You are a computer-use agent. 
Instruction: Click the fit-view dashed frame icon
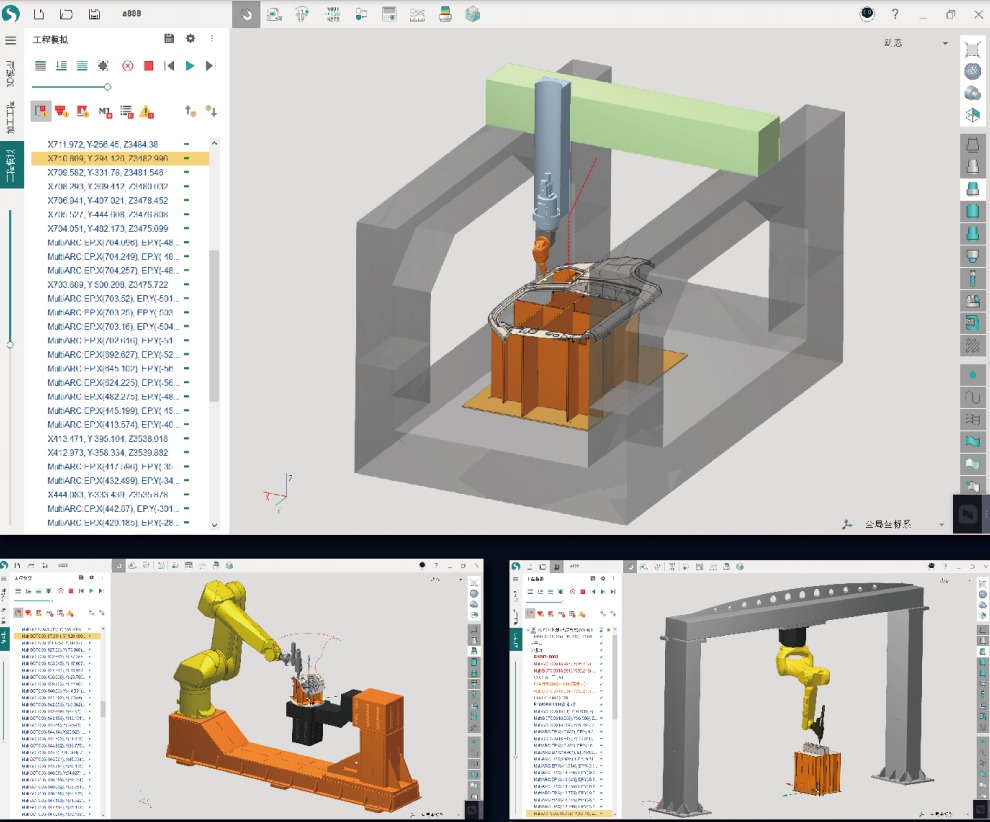point(972,50)
